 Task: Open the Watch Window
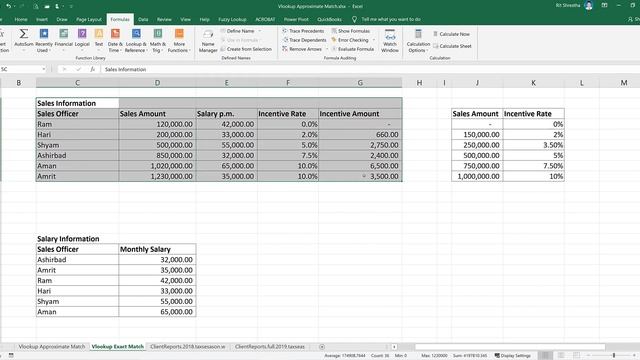point(390,40)
